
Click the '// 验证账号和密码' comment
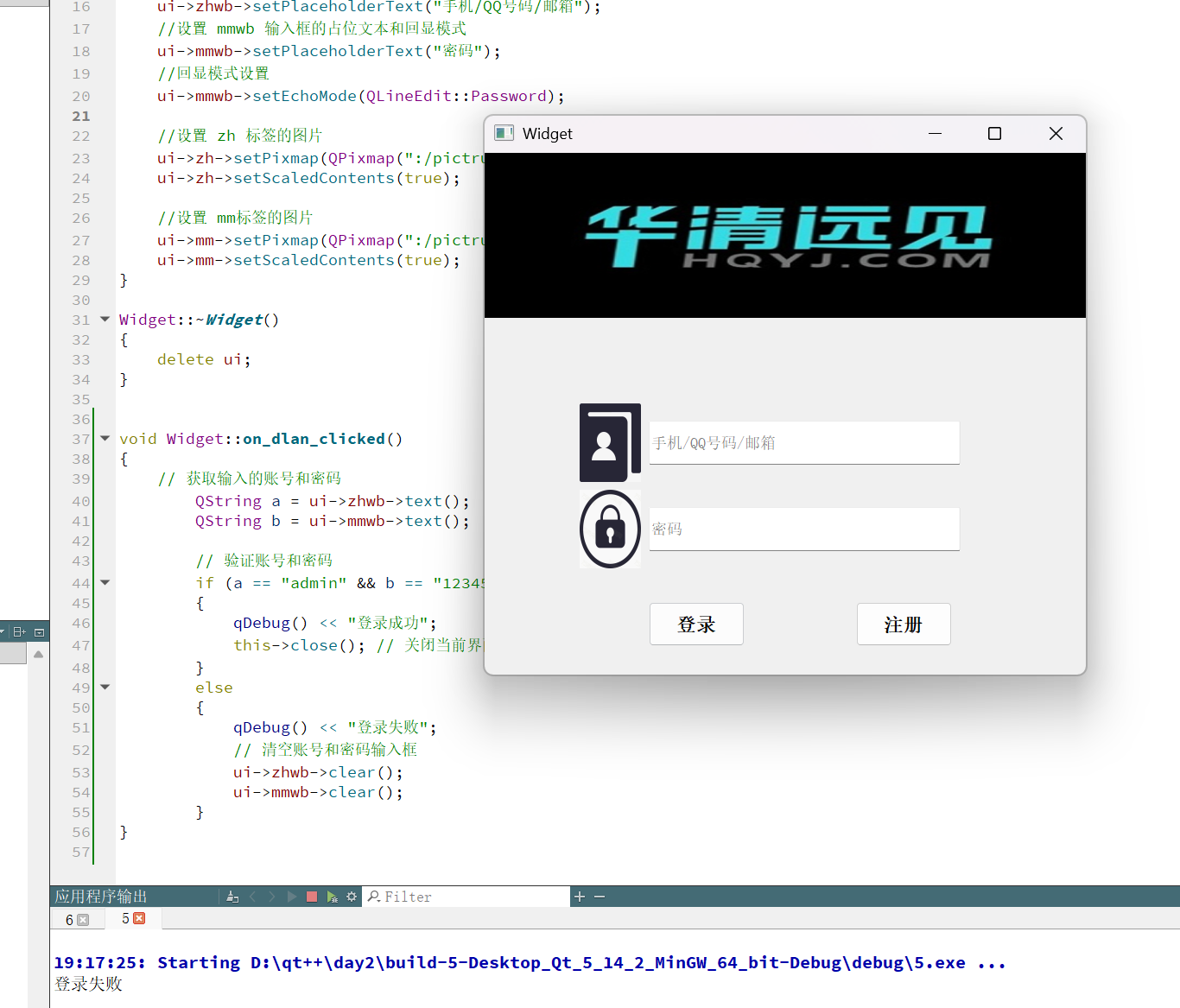click(x=263, y=561)
